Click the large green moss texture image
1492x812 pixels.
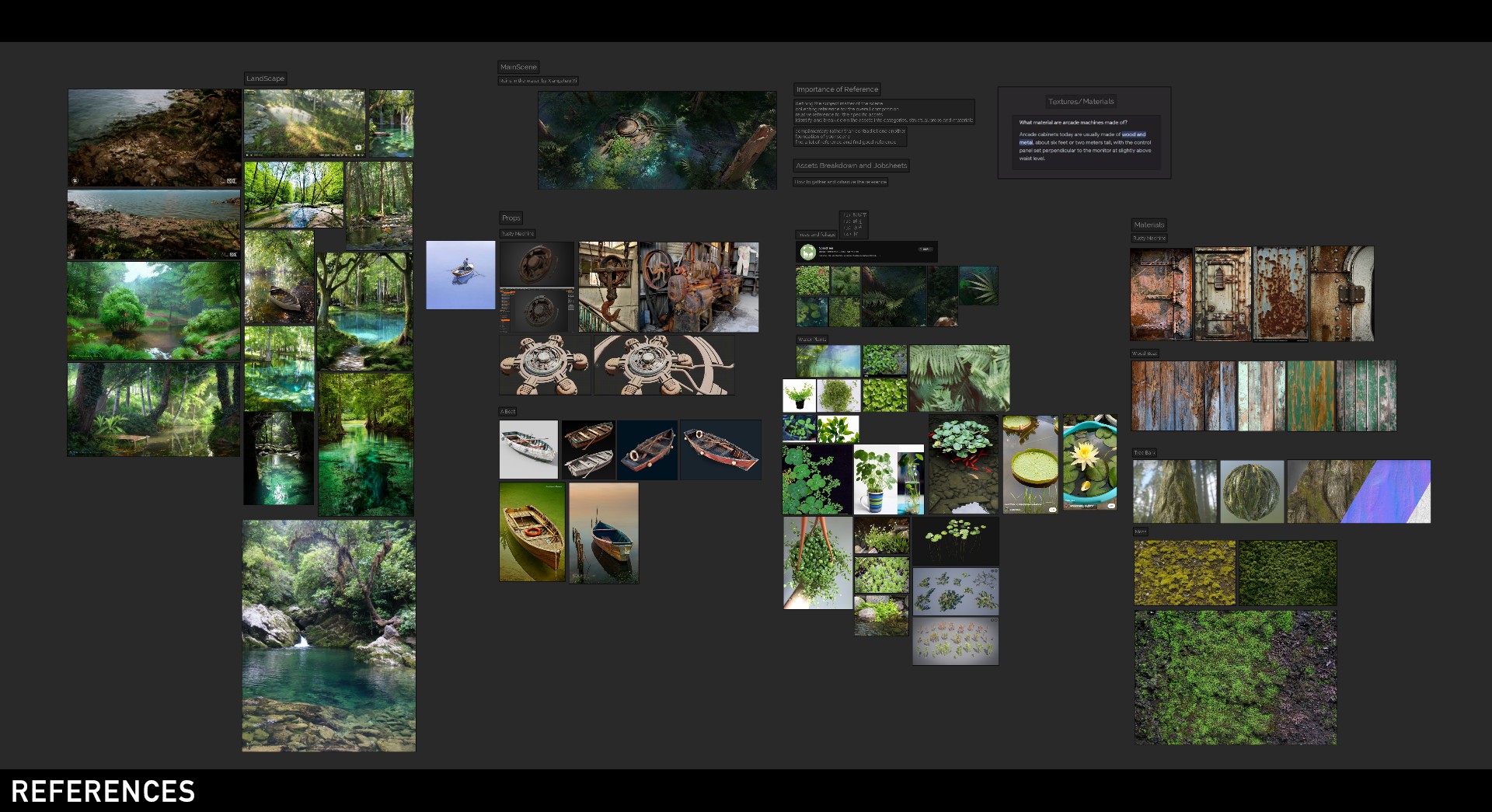click(1236, 676)
